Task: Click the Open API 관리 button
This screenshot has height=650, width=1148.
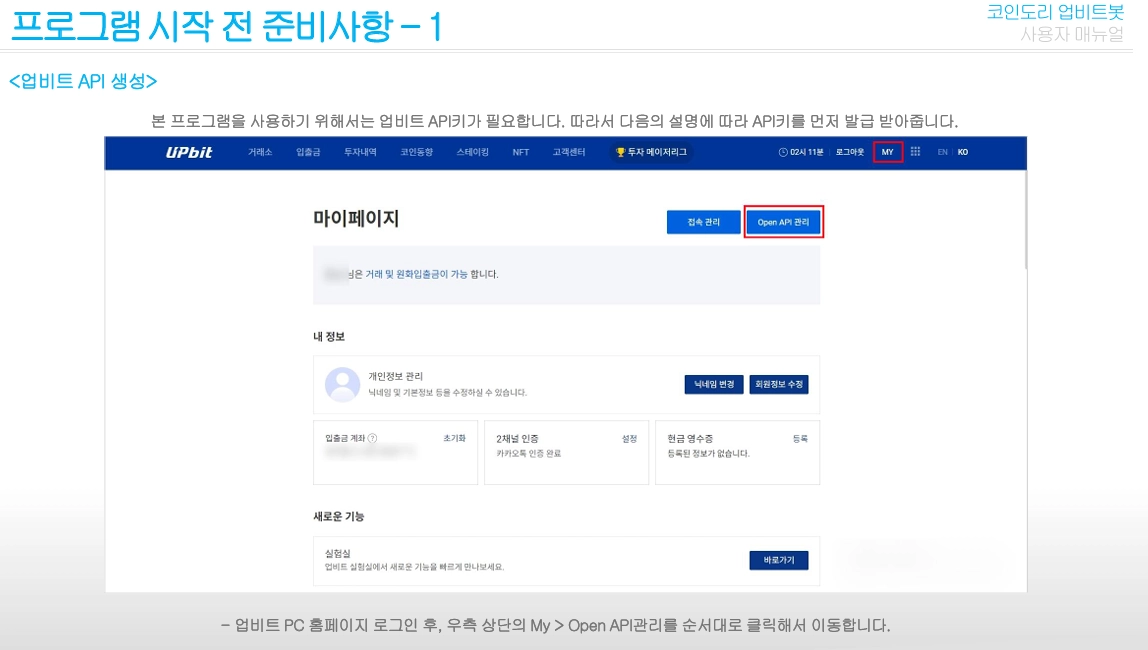Action: point(783,222)
